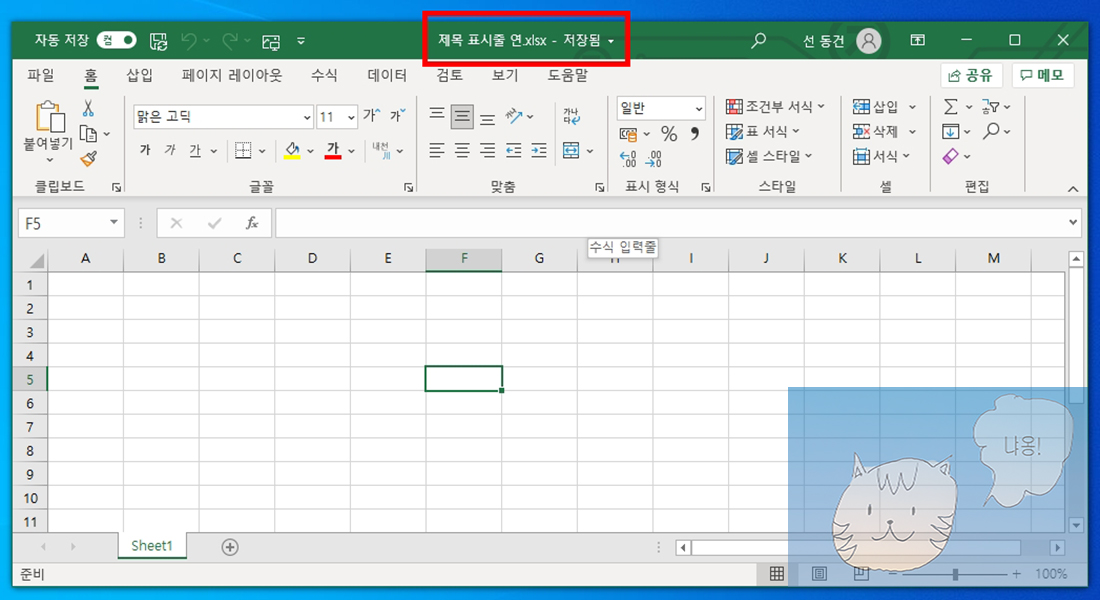This screenshot has width=1100, height=600.
Task: Apply the yellow fill color bucket
Action: [x=293, y=150]
